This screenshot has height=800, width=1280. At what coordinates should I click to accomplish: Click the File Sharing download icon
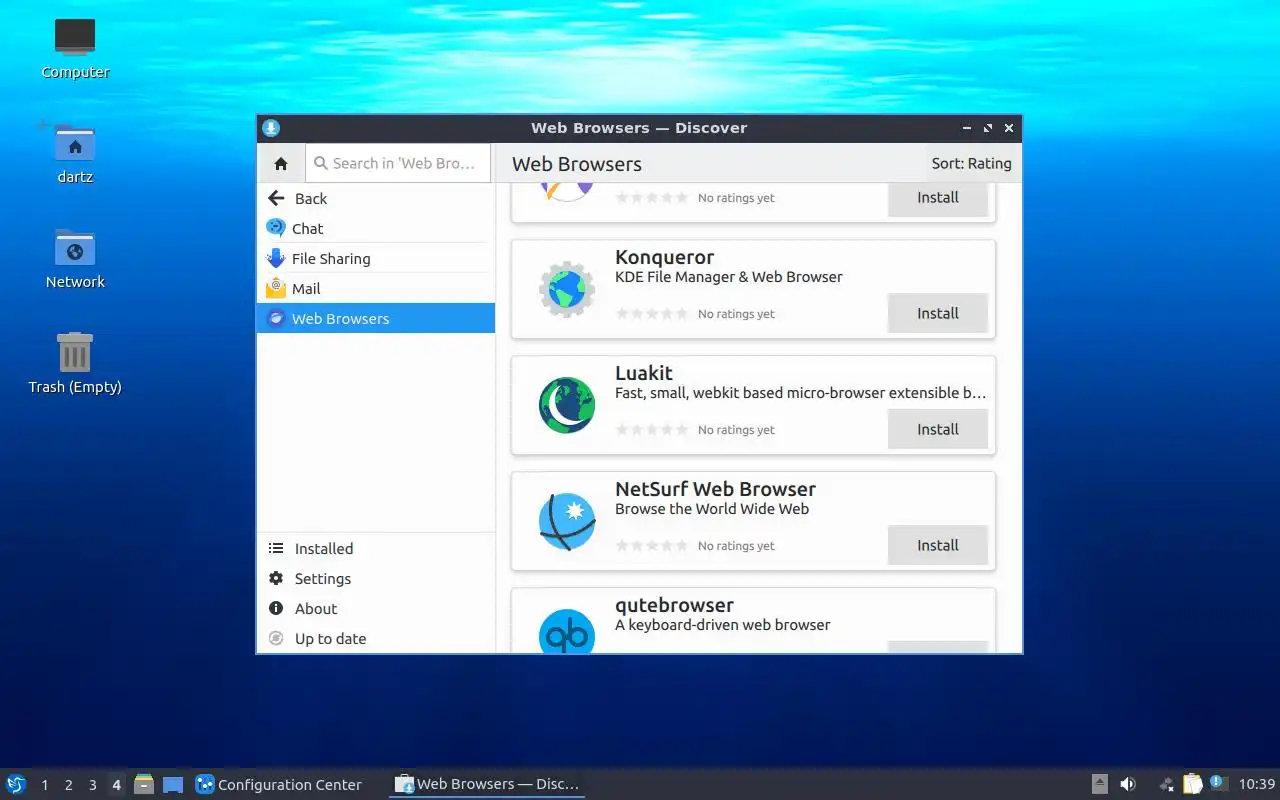[276, 258]
